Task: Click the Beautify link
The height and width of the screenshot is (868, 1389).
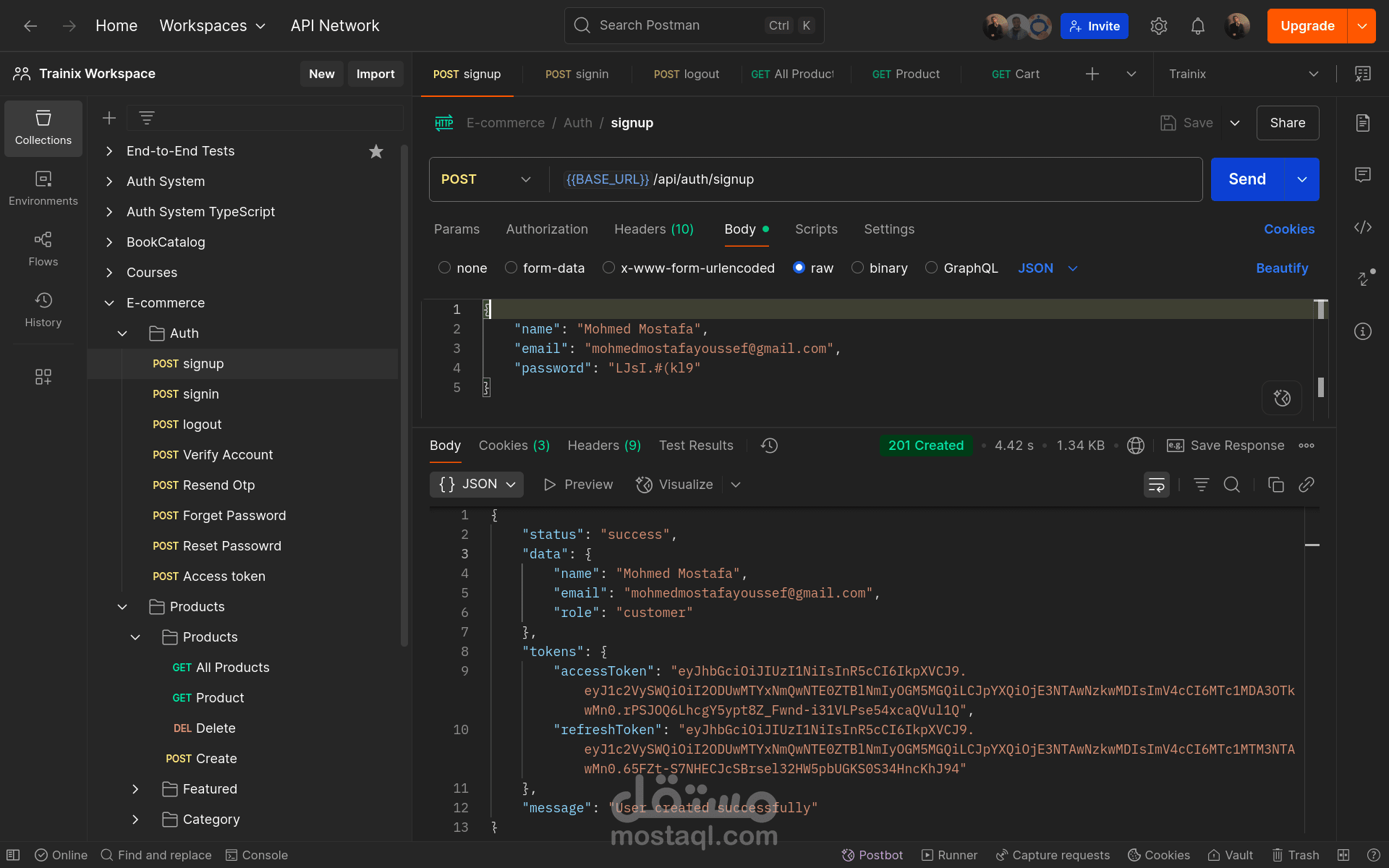Action: point(1281,268)
